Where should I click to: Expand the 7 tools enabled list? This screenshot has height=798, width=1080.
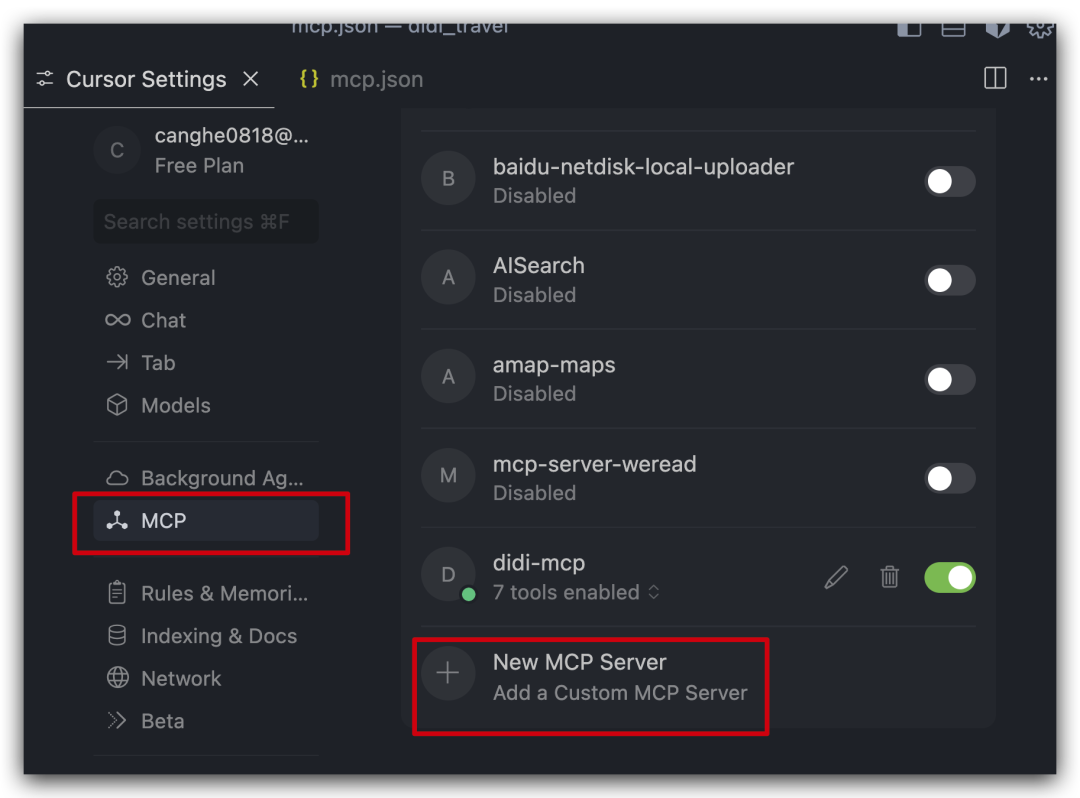point(576,592)
